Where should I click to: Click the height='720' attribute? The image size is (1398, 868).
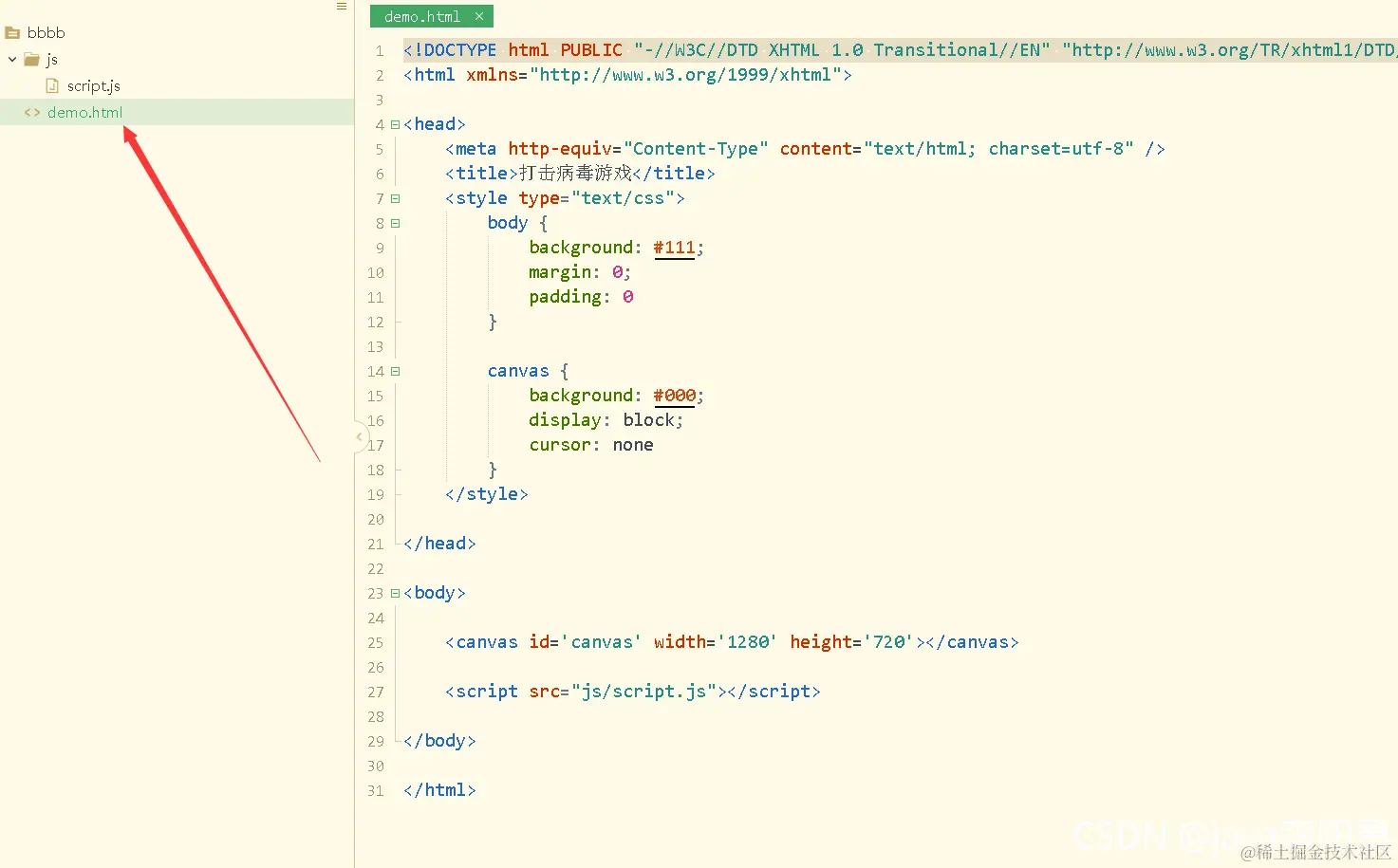coord(851,642)
